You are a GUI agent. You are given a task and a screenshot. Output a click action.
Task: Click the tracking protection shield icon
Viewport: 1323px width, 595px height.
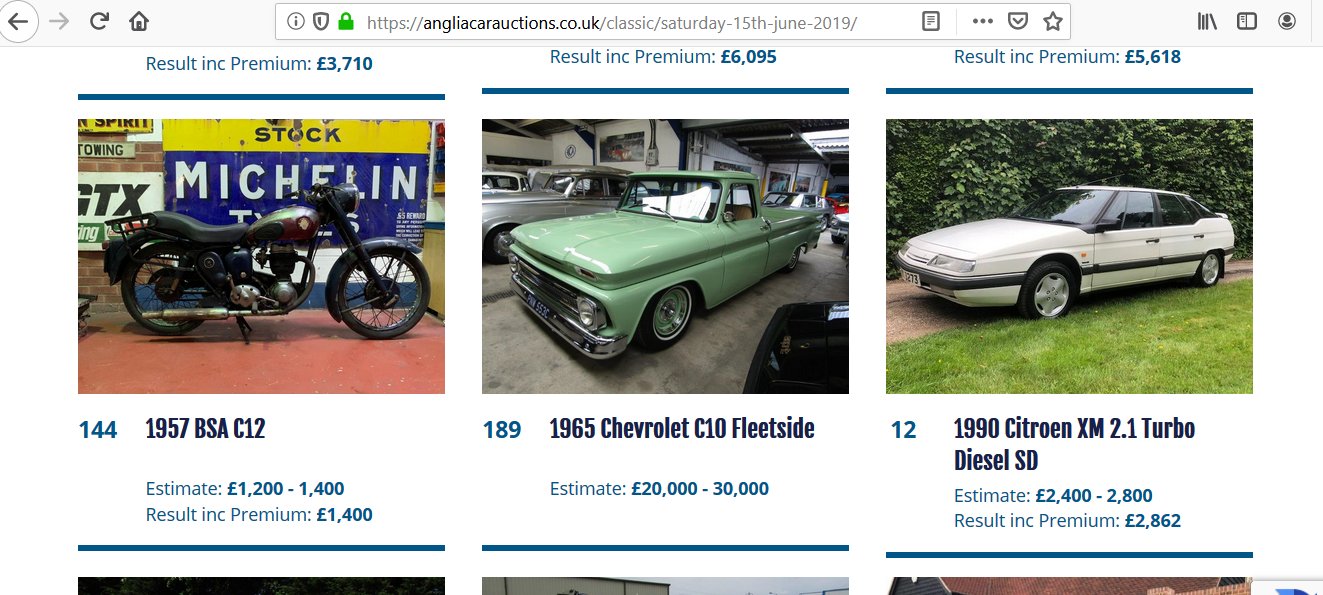(320, 21)
